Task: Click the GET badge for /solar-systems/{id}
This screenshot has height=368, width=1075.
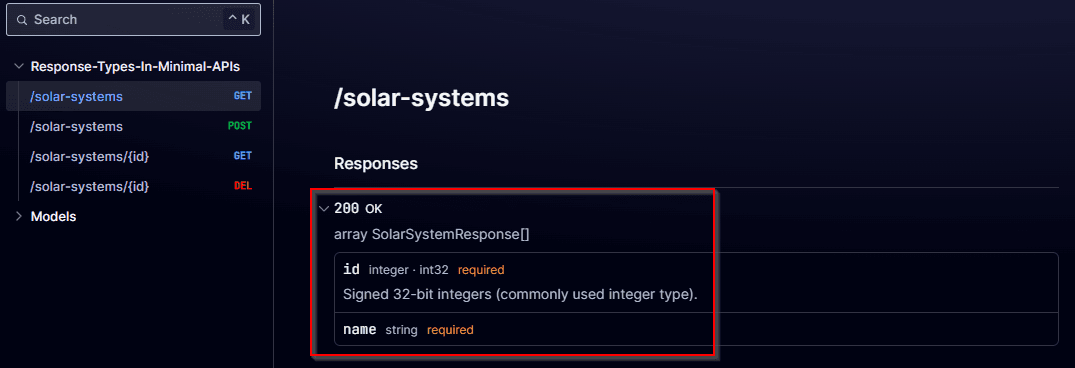Action: (x=243, y=156)
